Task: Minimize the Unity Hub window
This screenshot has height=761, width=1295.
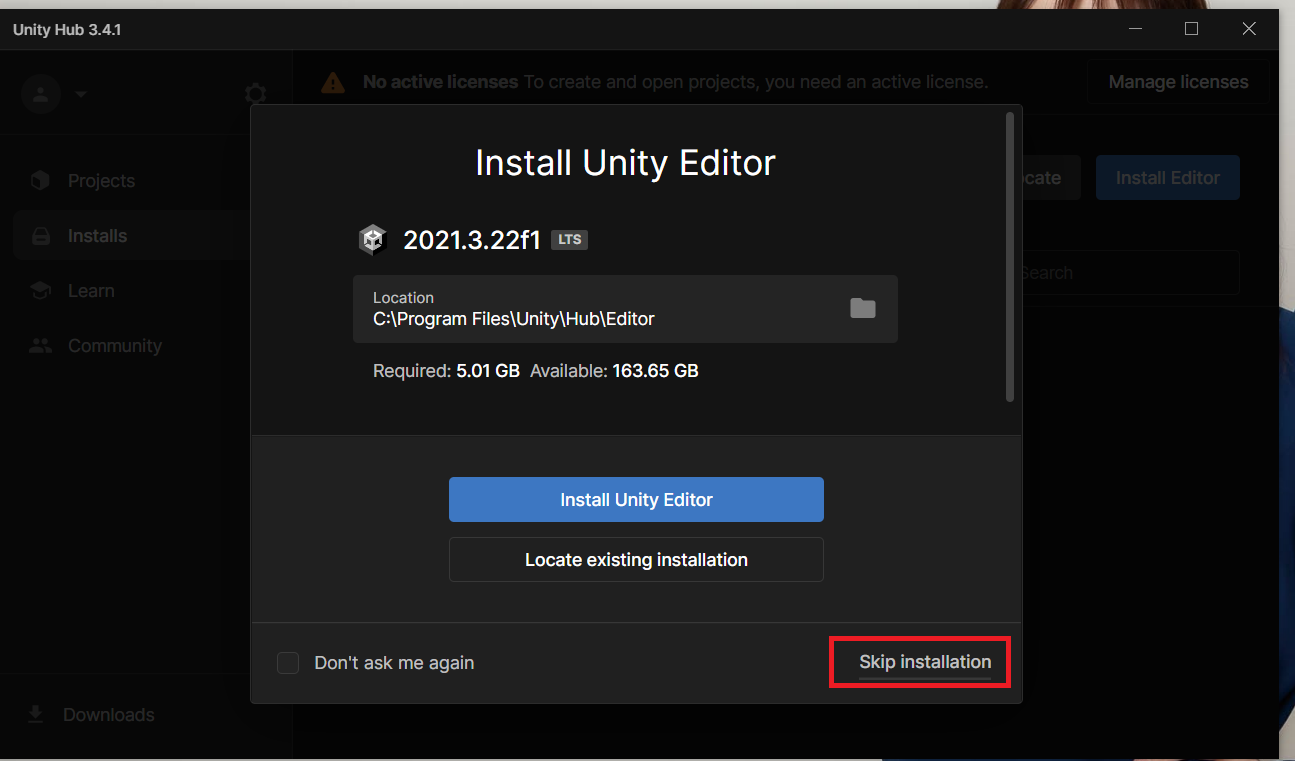Action: point(1133,30)
